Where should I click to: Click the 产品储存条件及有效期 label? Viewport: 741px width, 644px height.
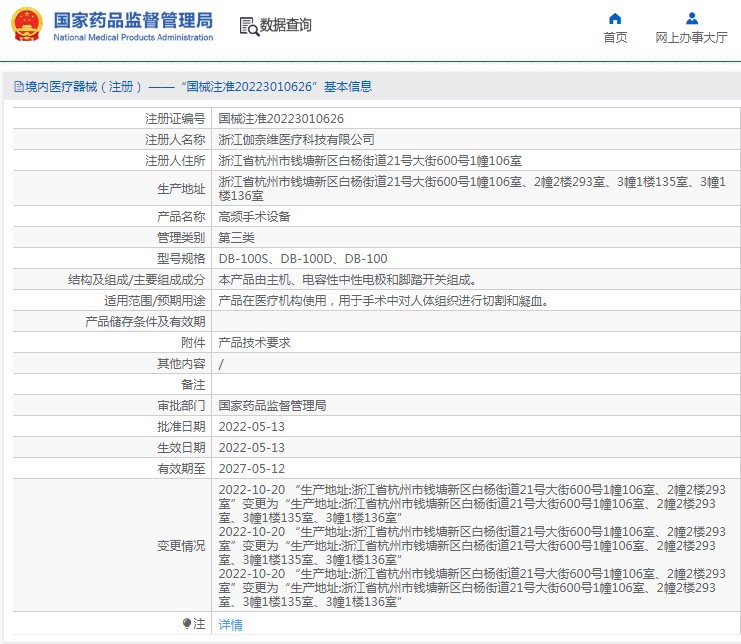[145, 322]
